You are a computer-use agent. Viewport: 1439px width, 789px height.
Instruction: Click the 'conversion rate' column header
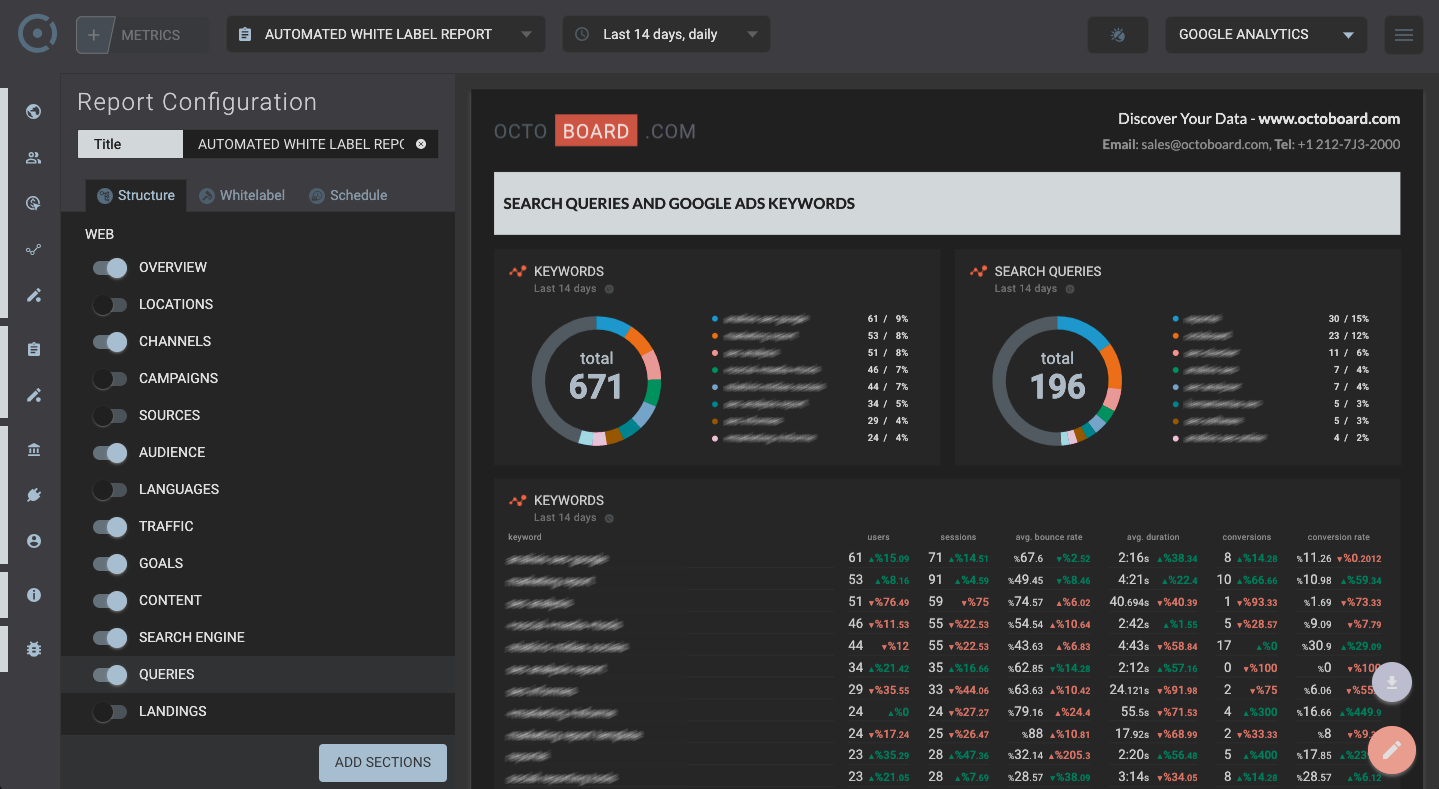click(x=1338, y=537)
